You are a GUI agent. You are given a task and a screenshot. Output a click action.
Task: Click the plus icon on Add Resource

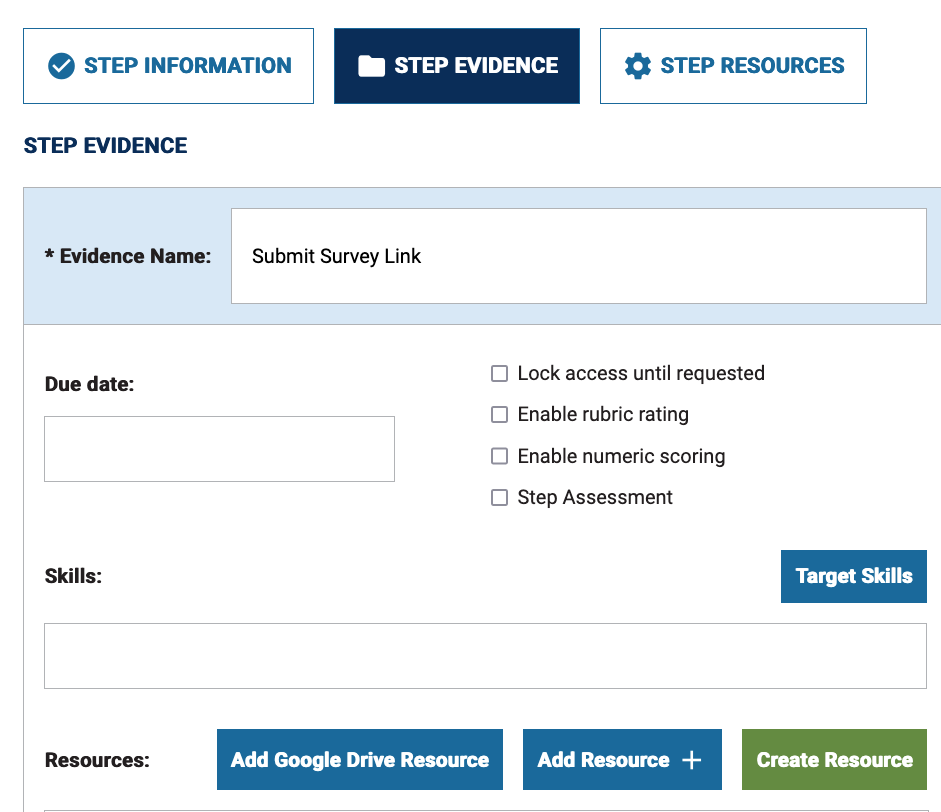pyautogui.click(x=691, y=760)
